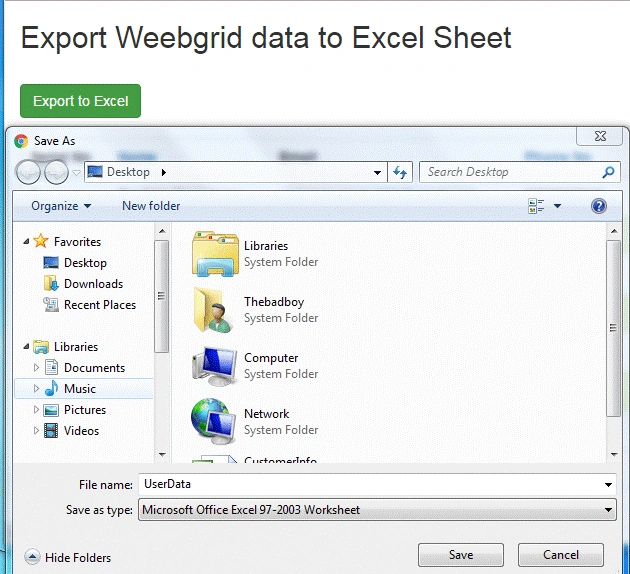Click the Recent Places icon under Favorites
The width and height of the screenshot is (630, 574).
point(51,304)
